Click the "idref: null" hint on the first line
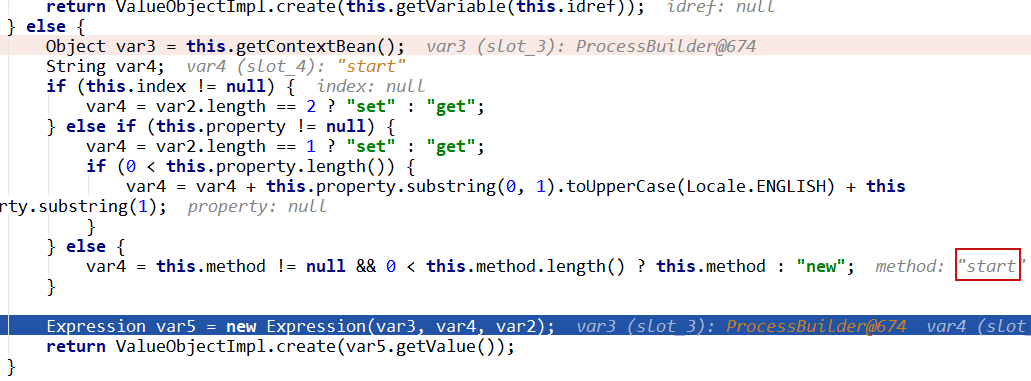Image resolution: width=1031 pixels, height=381 pixels. tap(721, 7)
